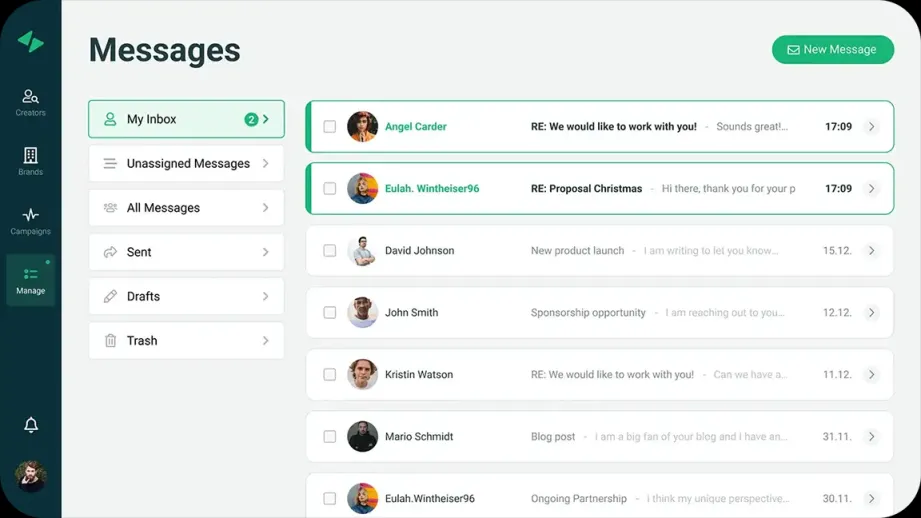Select the Manage sidebar icon
921x518 pixels.
click(x=30, y=280)
